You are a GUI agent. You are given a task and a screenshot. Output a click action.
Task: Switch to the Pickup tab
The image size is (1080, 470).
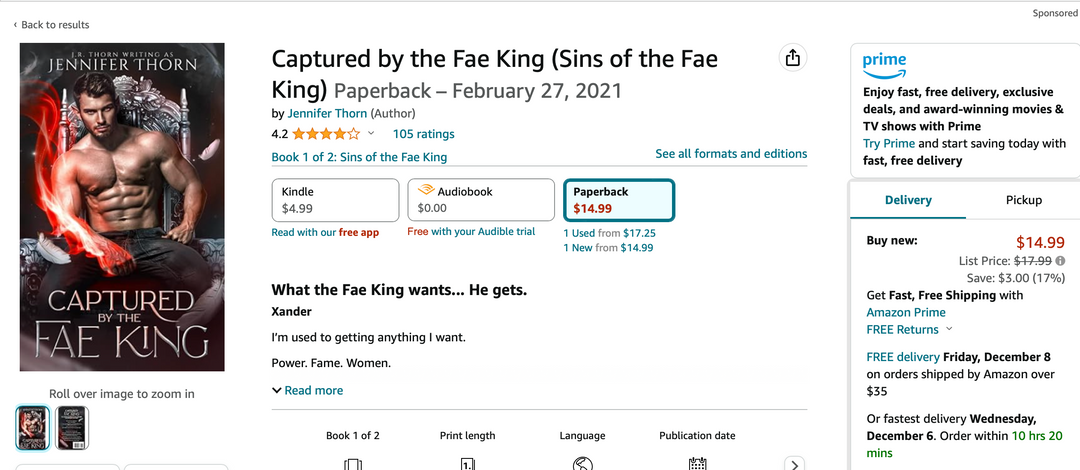pyautogui.click(x=1023, y=200)
